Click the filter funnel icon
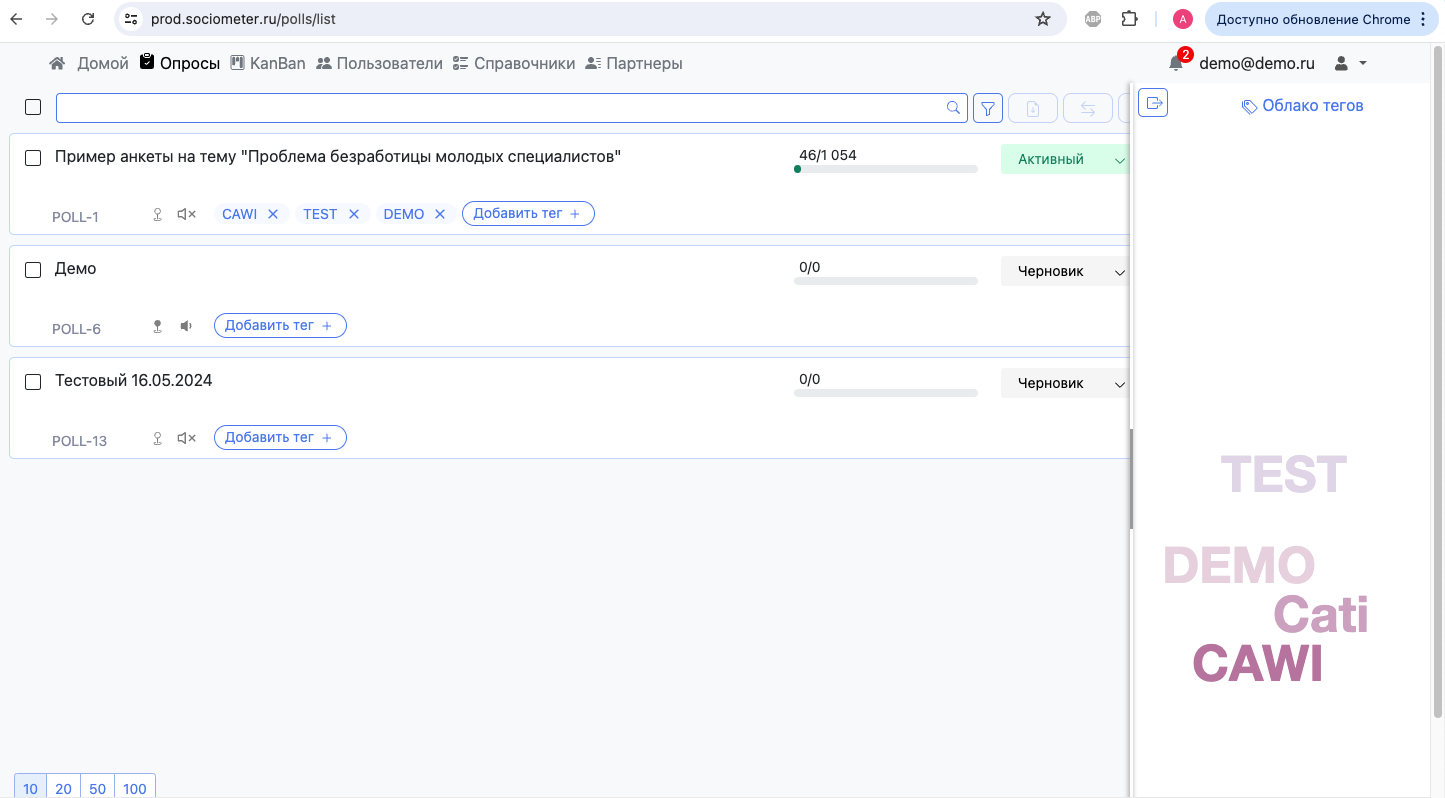1445x798 pixels. point(988,108)
